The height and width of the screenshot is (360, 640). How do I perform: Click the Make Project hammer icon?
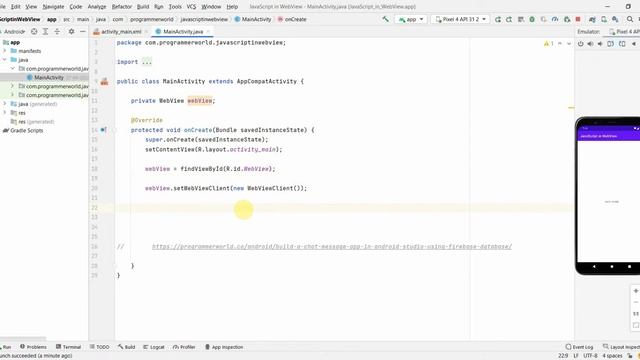[385, 19]
